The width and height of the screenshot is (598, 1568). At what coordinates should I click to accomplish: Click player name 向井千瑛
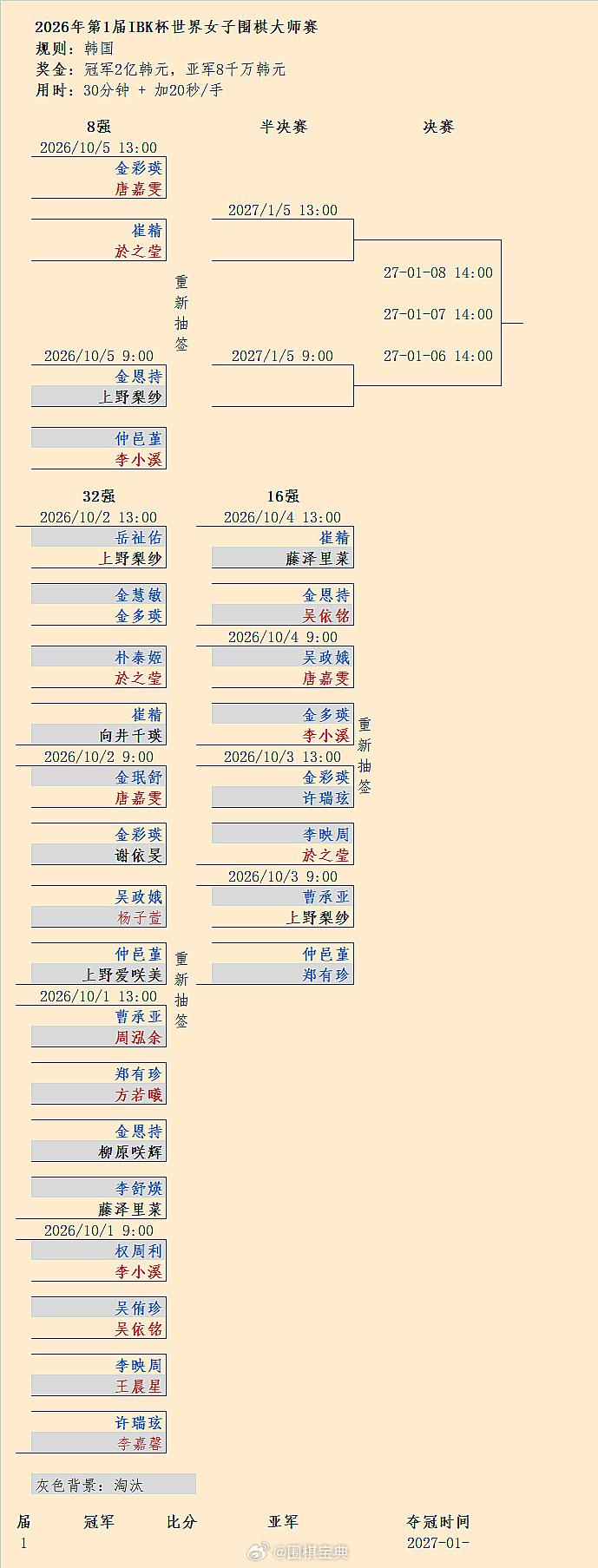[131, 736]
